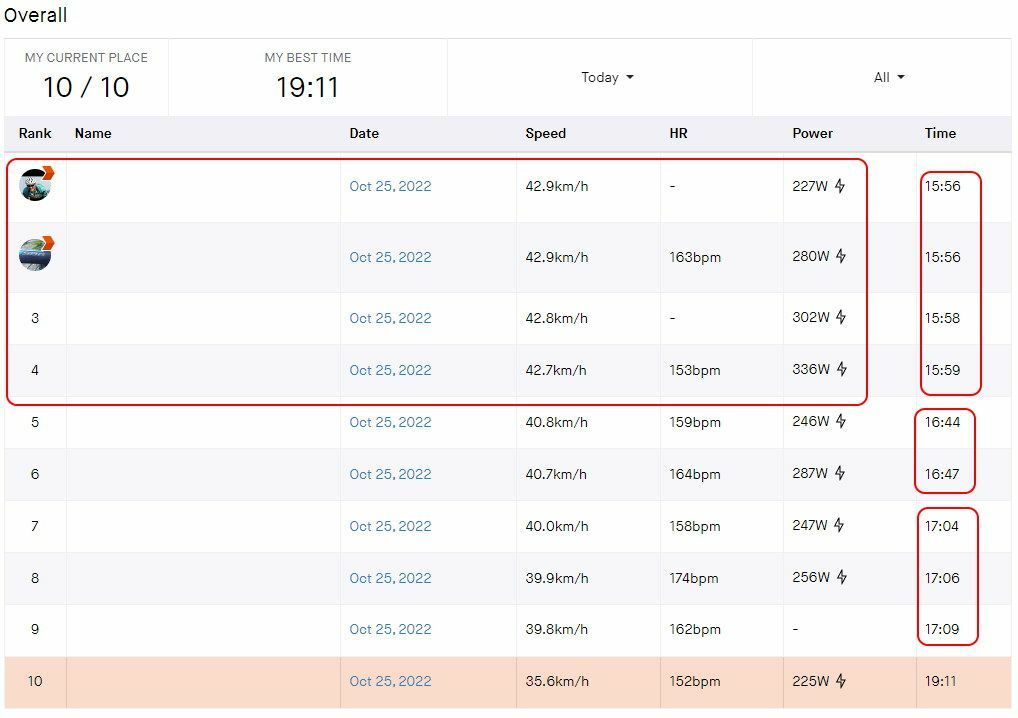The height and width of the screenshot is (718, 1018).
Task: Click the 164bpm heart rate cell
Action: coord(695,474)
